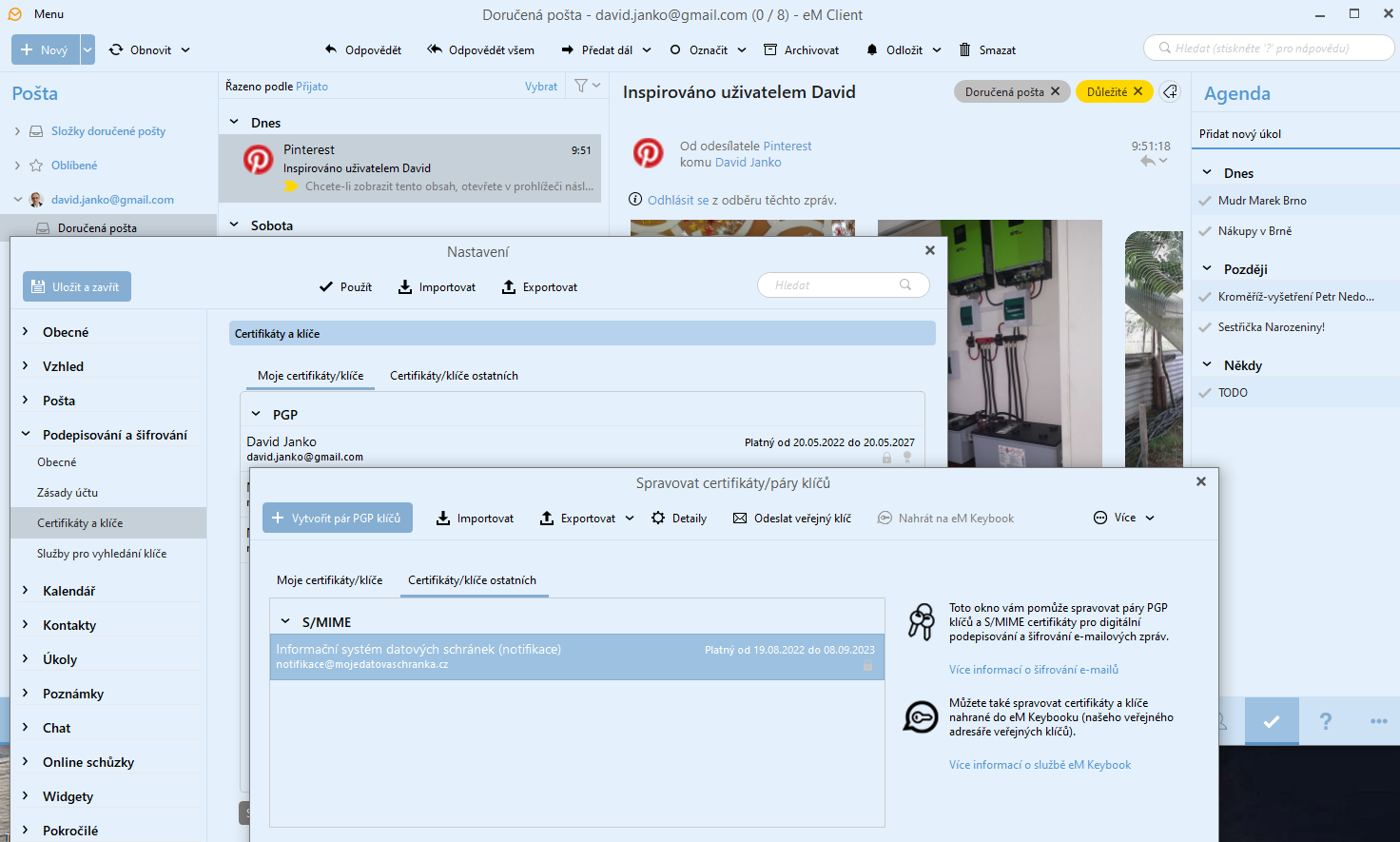The width and height of the screenshot is (1400, 842).
Task: Mark task Mudr Marek Brno complete
Action: (x=1205, y=201)
